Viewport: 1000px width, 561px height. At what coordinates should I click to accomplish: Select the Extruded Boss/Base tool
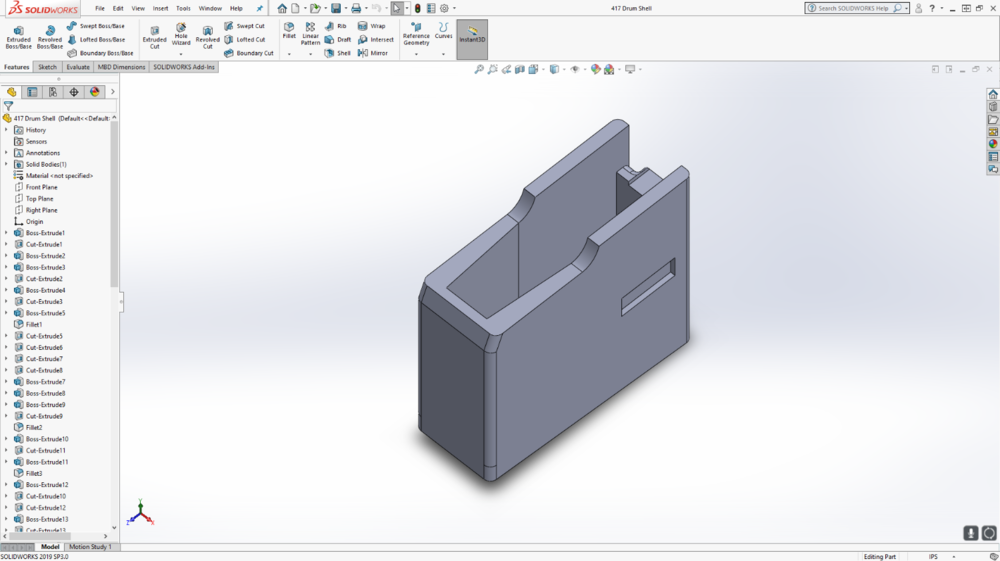[18, 37]
